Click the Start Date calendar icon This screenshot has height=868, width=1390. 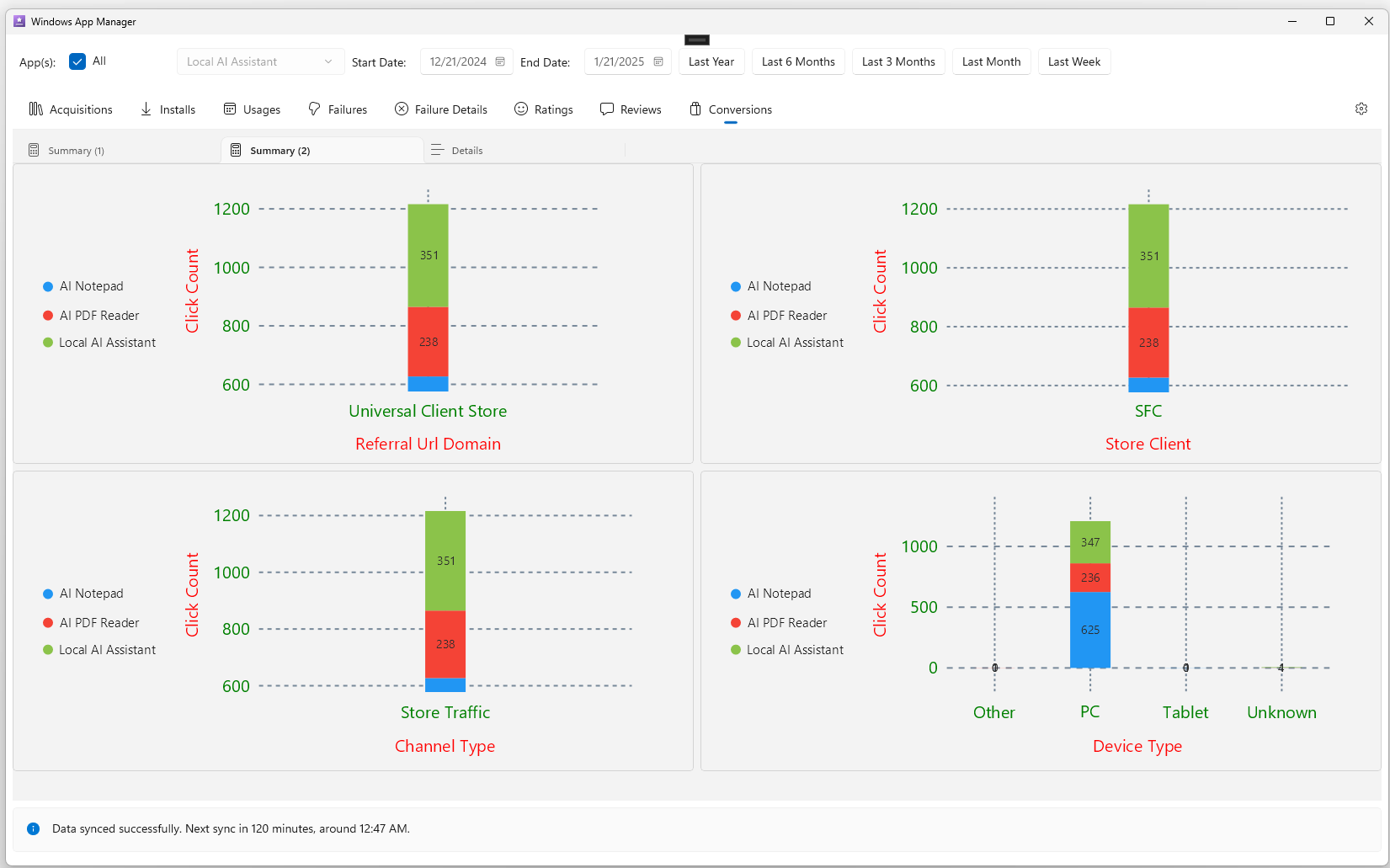point(500,61)
